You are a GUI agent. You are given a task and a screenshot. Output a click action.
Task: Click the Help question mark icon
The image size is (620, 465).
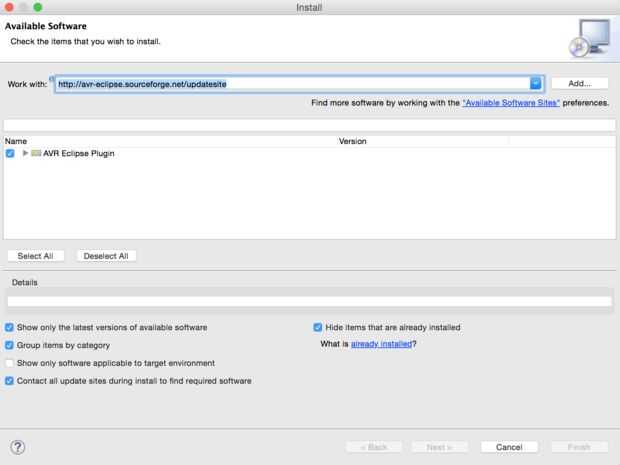pyautogui.click(x=17, y=447)
